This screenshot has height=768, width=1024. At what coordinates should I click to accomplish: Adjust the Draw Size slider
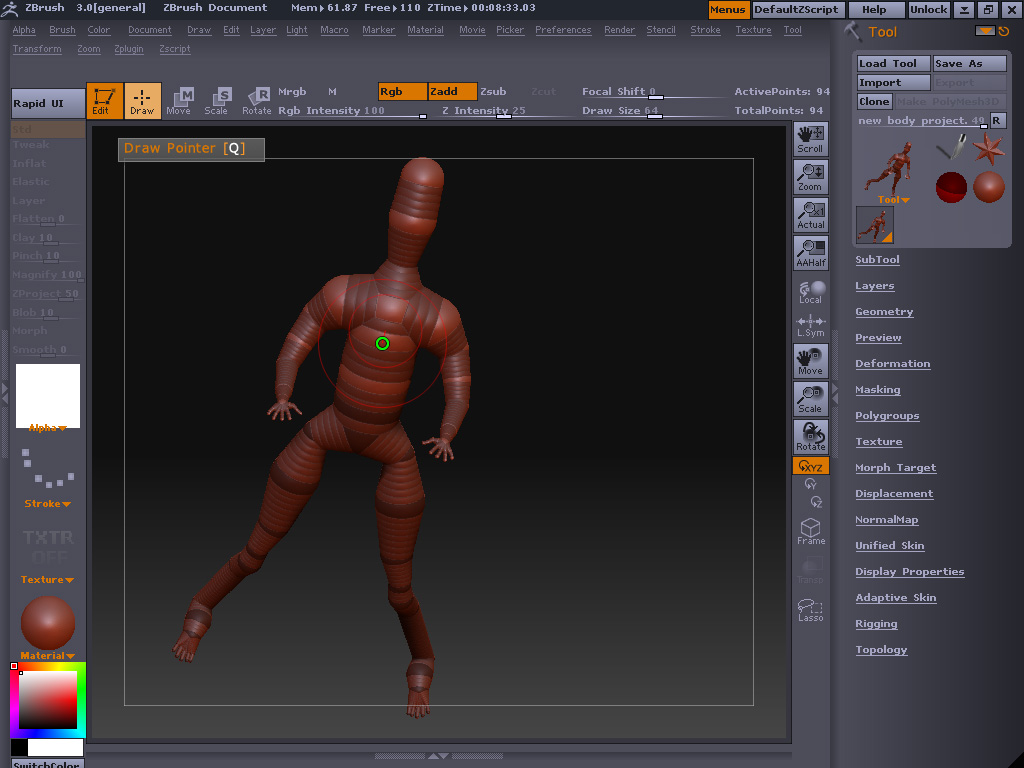(640, 110)
